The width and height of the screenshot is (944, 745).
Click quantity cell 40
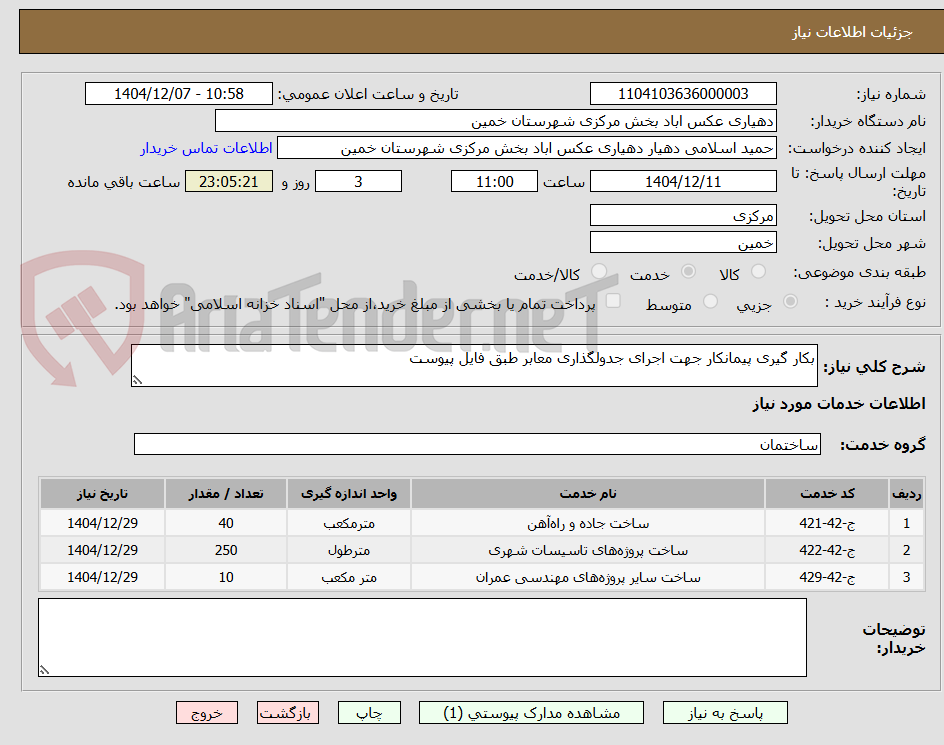226,523
